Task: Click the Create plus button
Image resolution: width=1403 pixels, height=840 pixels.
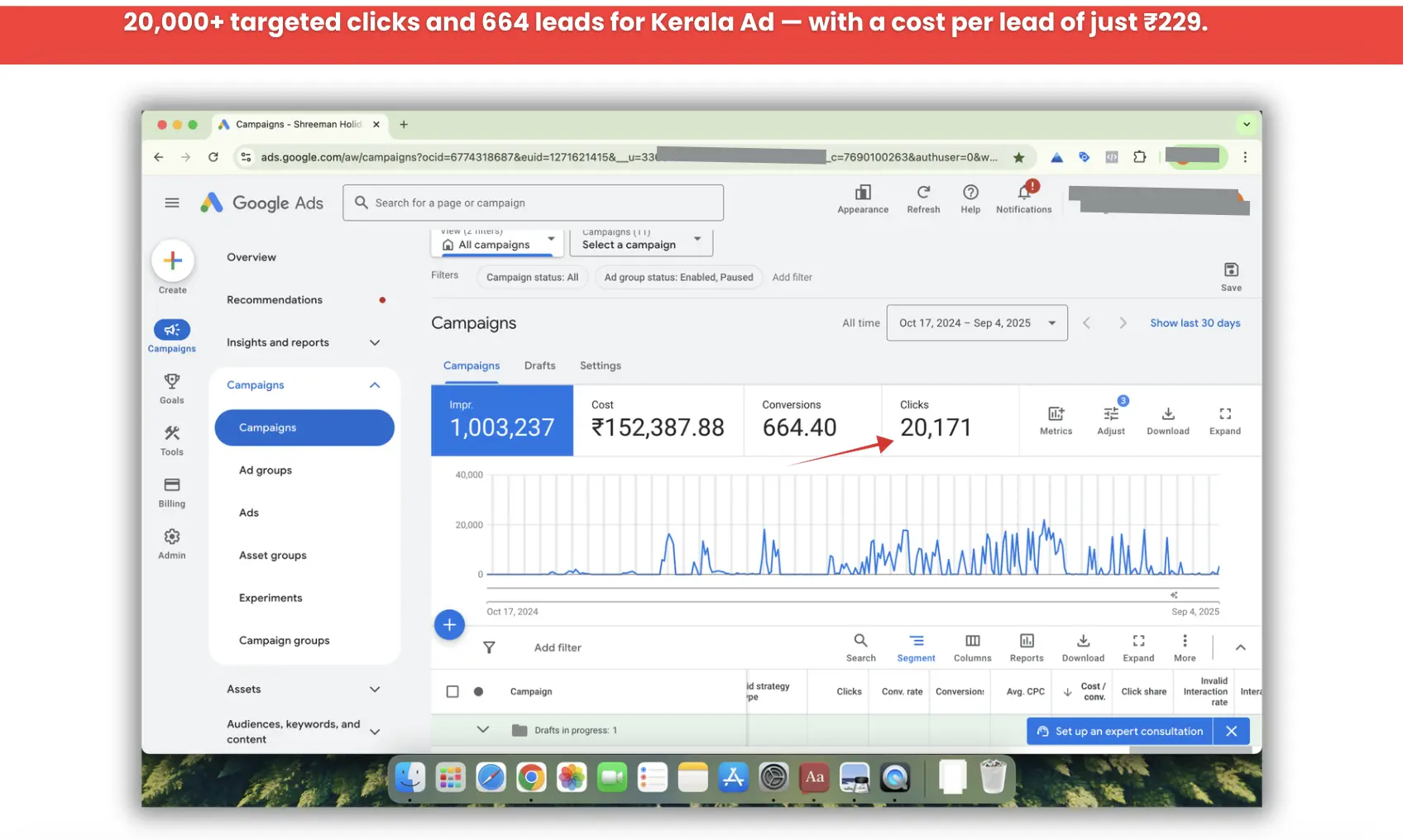Action: click(x=173, y=260)
